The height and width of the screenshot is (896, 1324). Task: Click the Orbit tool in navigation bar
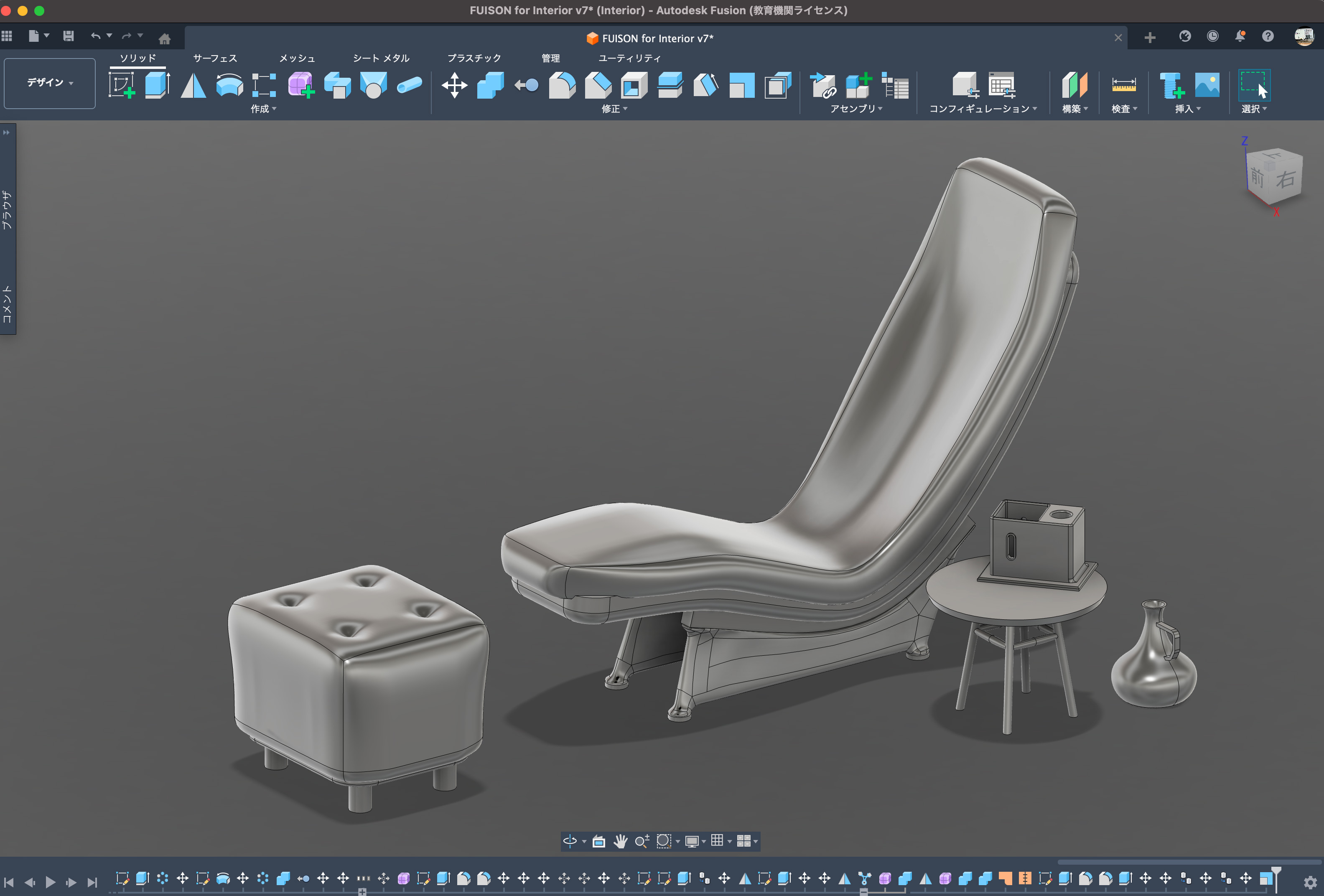(x=570, y=841)
